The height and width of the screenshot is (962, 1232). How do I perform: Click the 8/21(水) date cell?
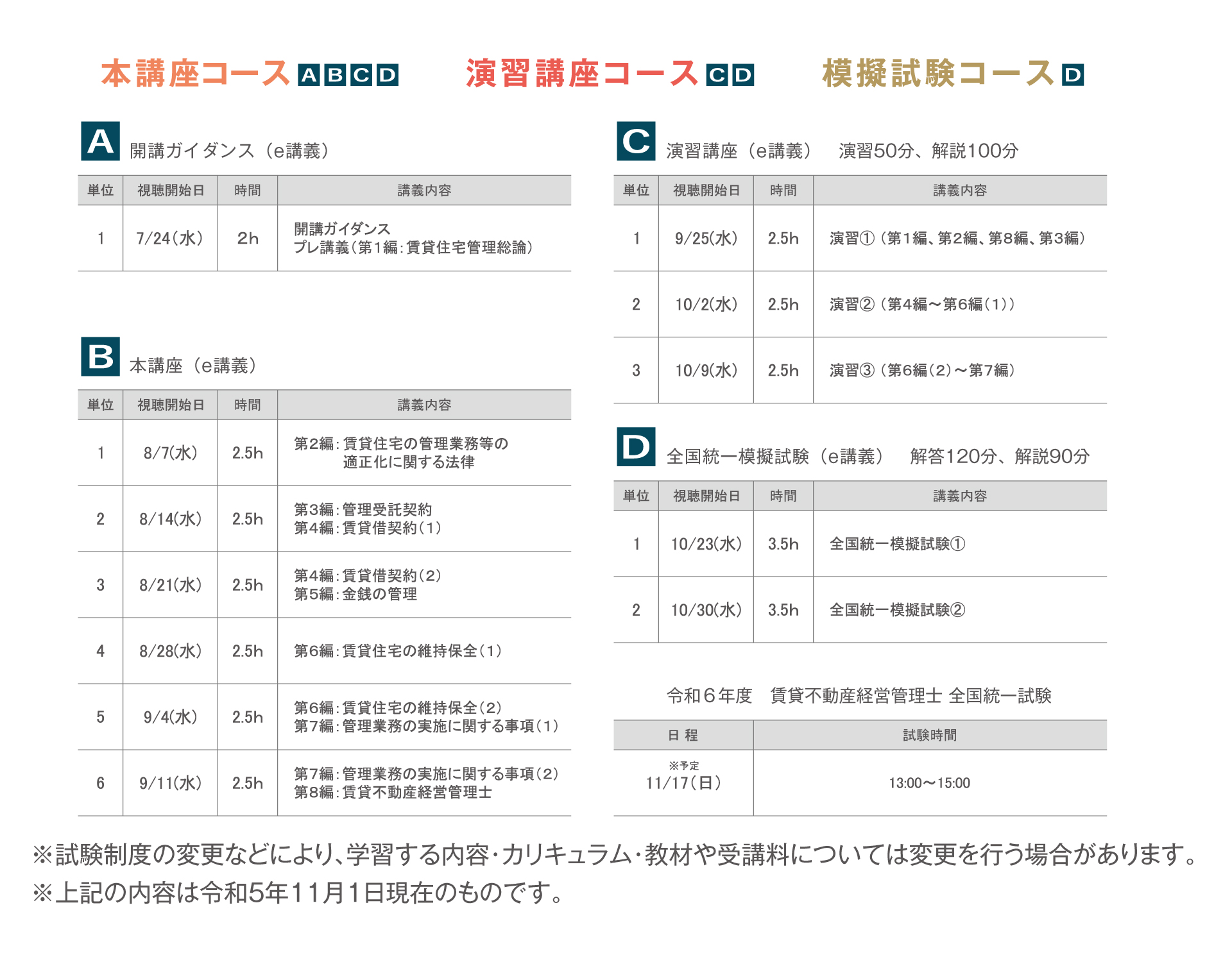170,585
